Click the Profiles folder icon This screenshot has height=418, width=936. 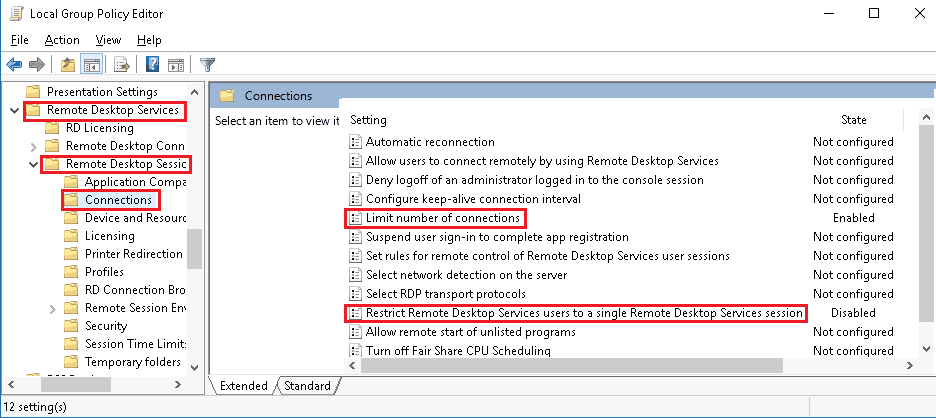click(x=71, y=272)
